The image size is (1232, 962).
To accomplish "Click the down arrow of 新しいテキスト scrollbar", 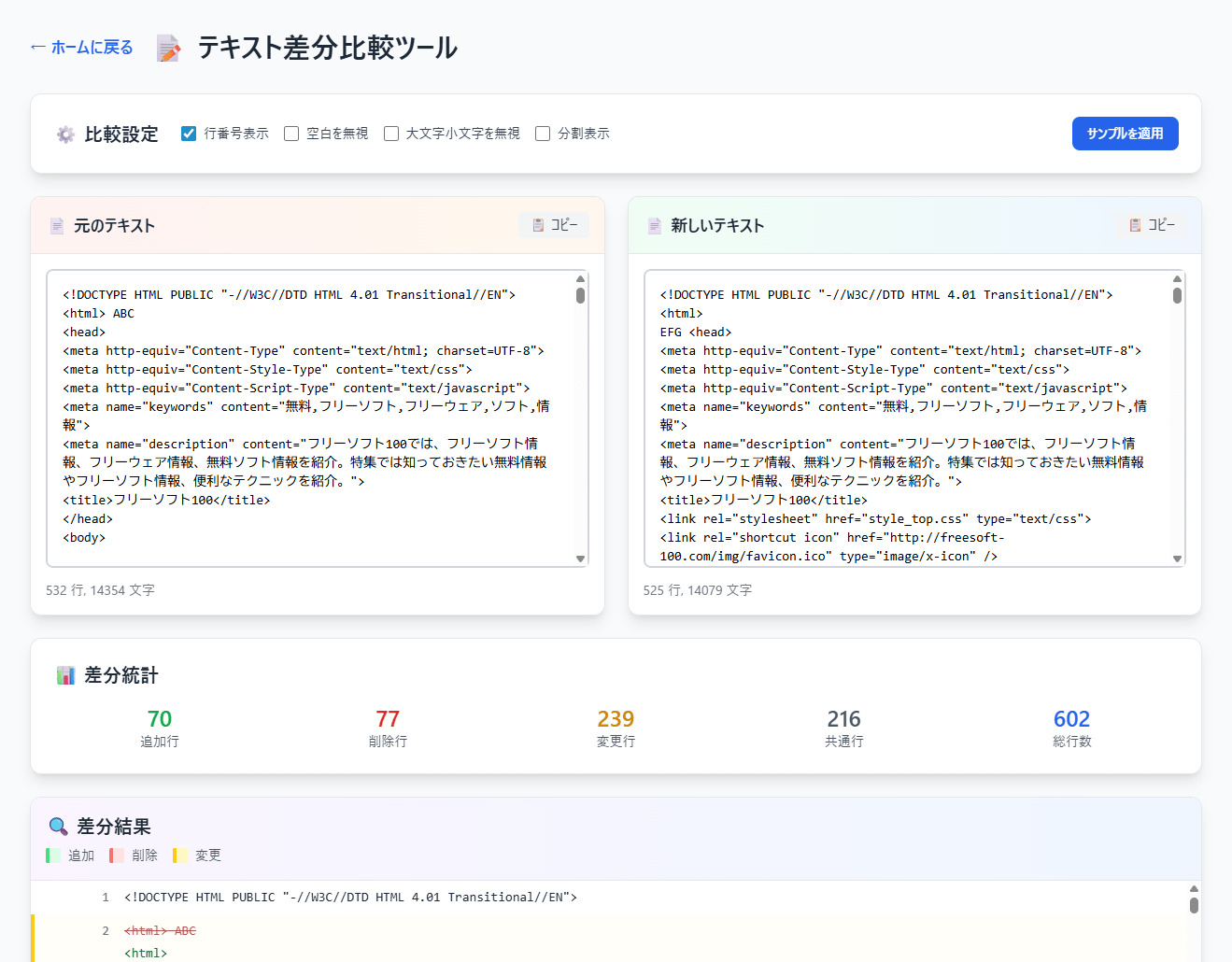I will (x=1177, y=559).
